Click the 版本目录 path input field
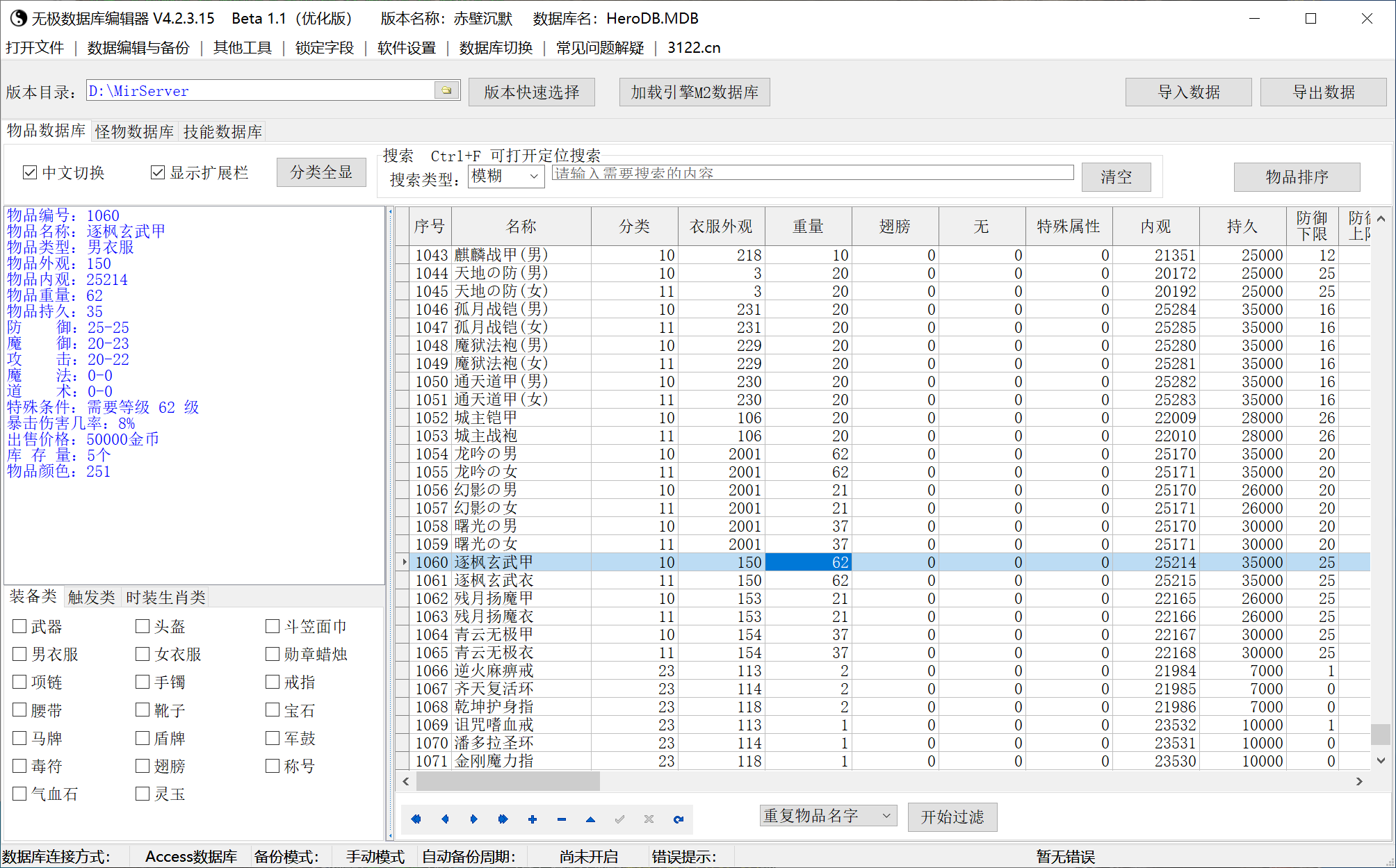1396x868 pixels. click(x=260, y=90)
